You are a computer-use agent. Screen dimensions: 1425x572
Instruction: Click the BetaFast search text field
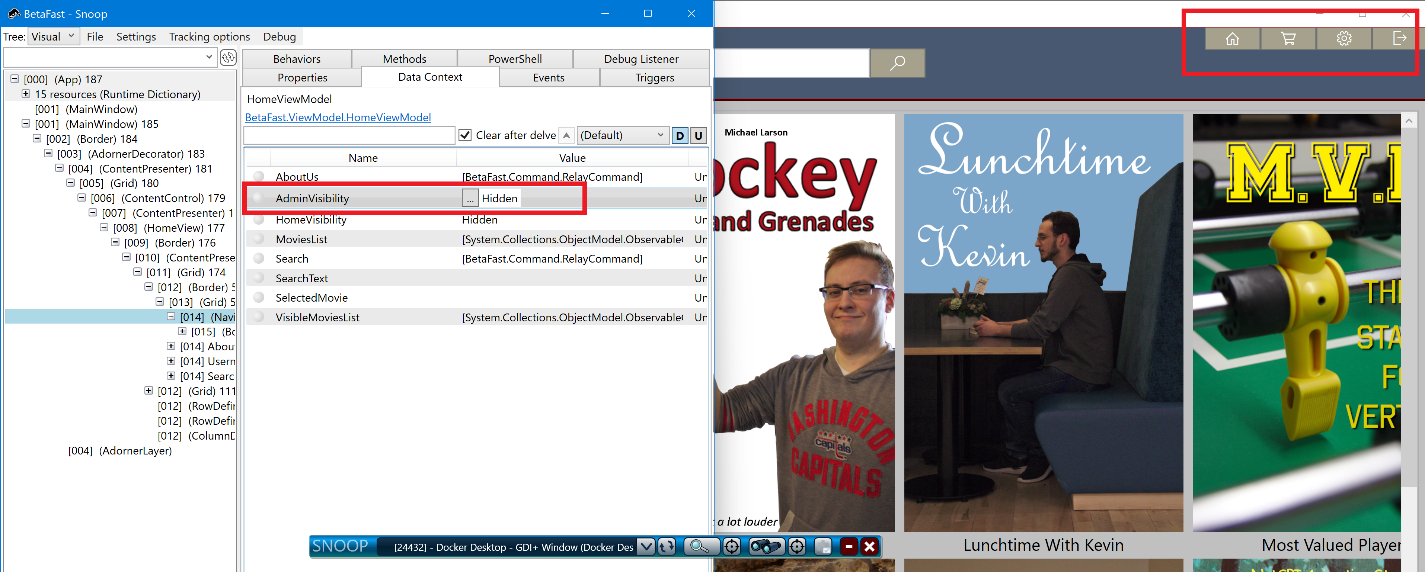[x=791, y=63]
